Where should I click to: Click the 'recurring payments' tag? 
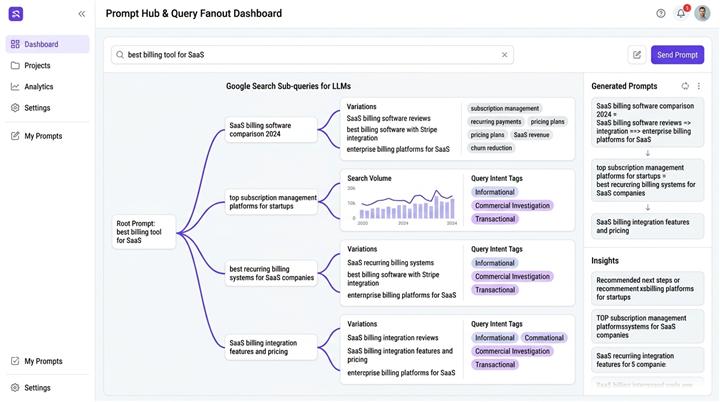click(496, 122)
